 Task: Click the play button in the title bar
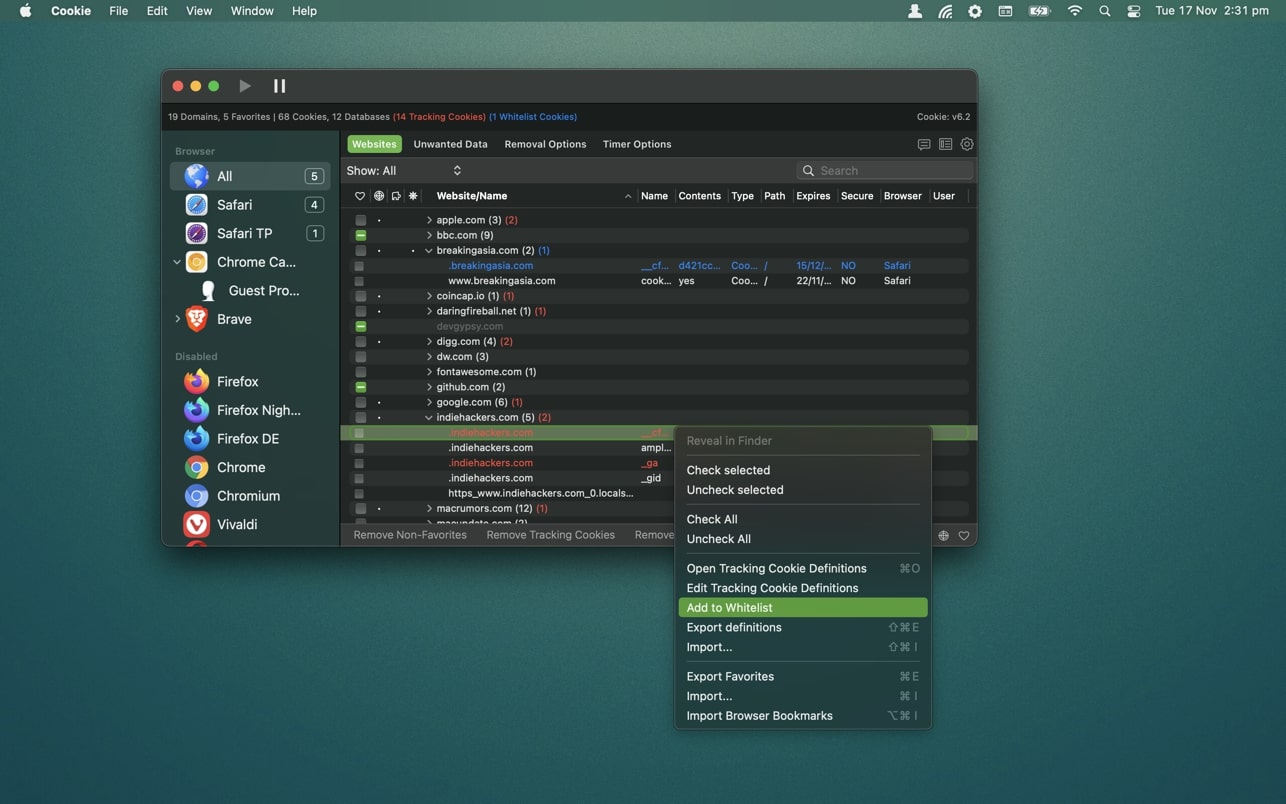245,86
